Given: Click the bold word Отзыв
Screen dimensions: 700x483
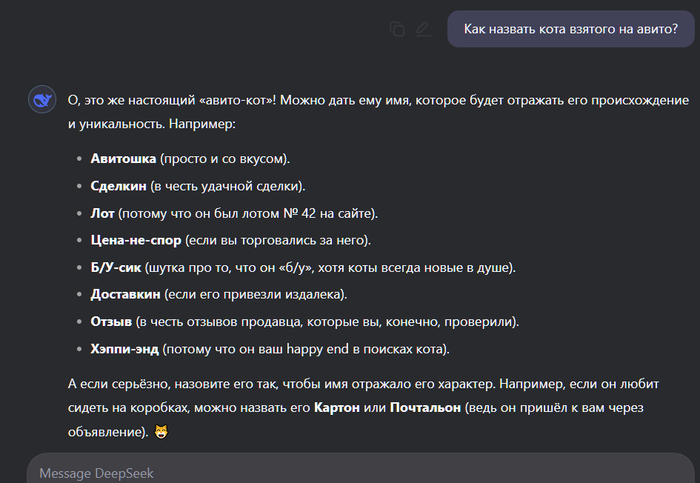Looking at the screenshot, I should (x=111, y=322).
